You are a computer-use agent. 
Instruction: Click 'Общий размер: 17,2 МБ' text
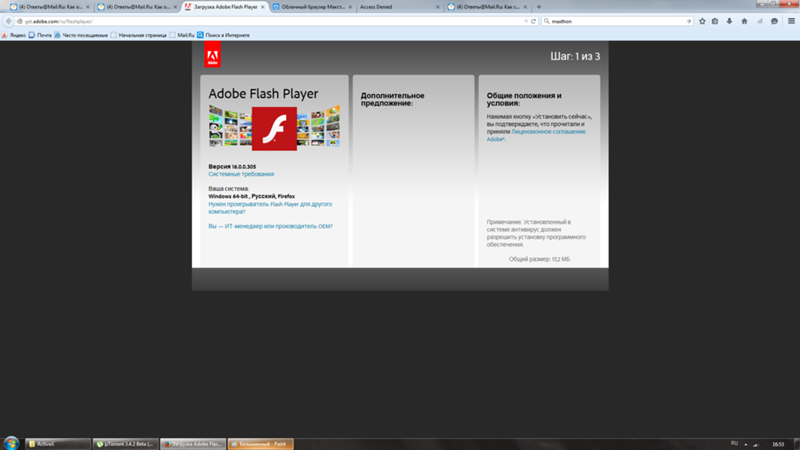539,259
